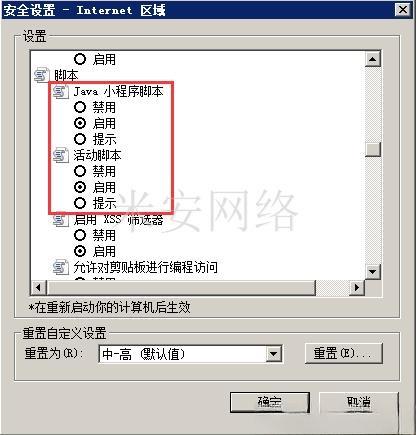Viewport: 416px width, 435px height.
Task: Select 禁用 under 活动脚本
Action: [x=80, y=171]
